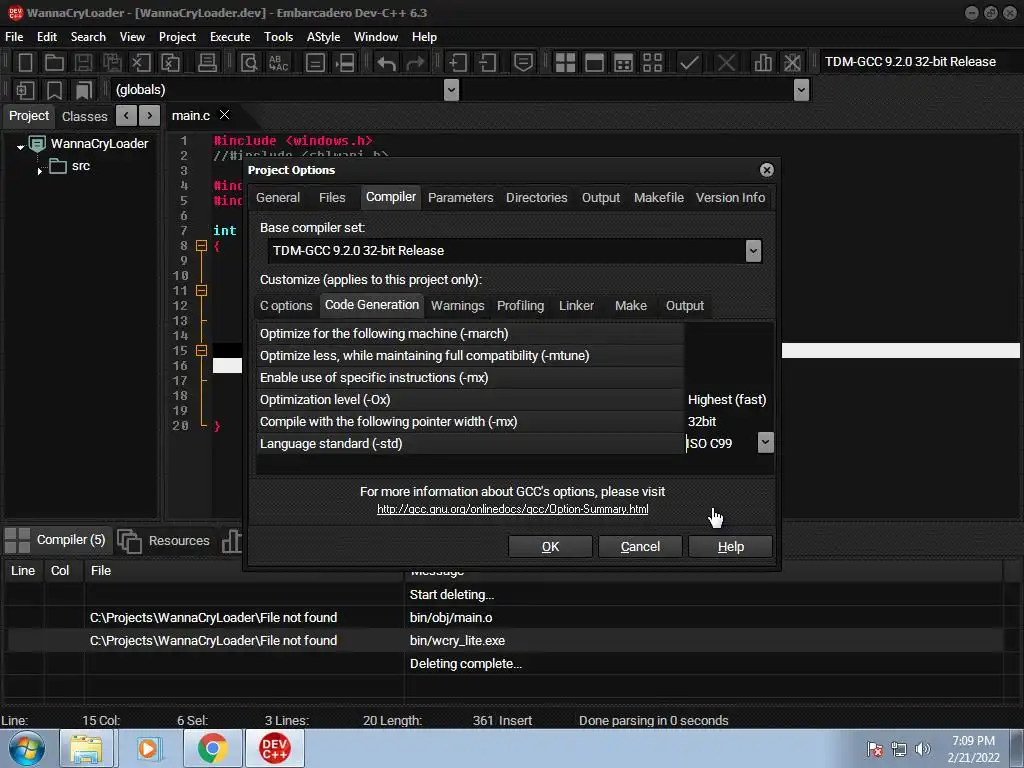The height and width of the screenshot is (768, 1024).
Task: Open the (globals) scope dropdown
Action: (x=451, y=89)
